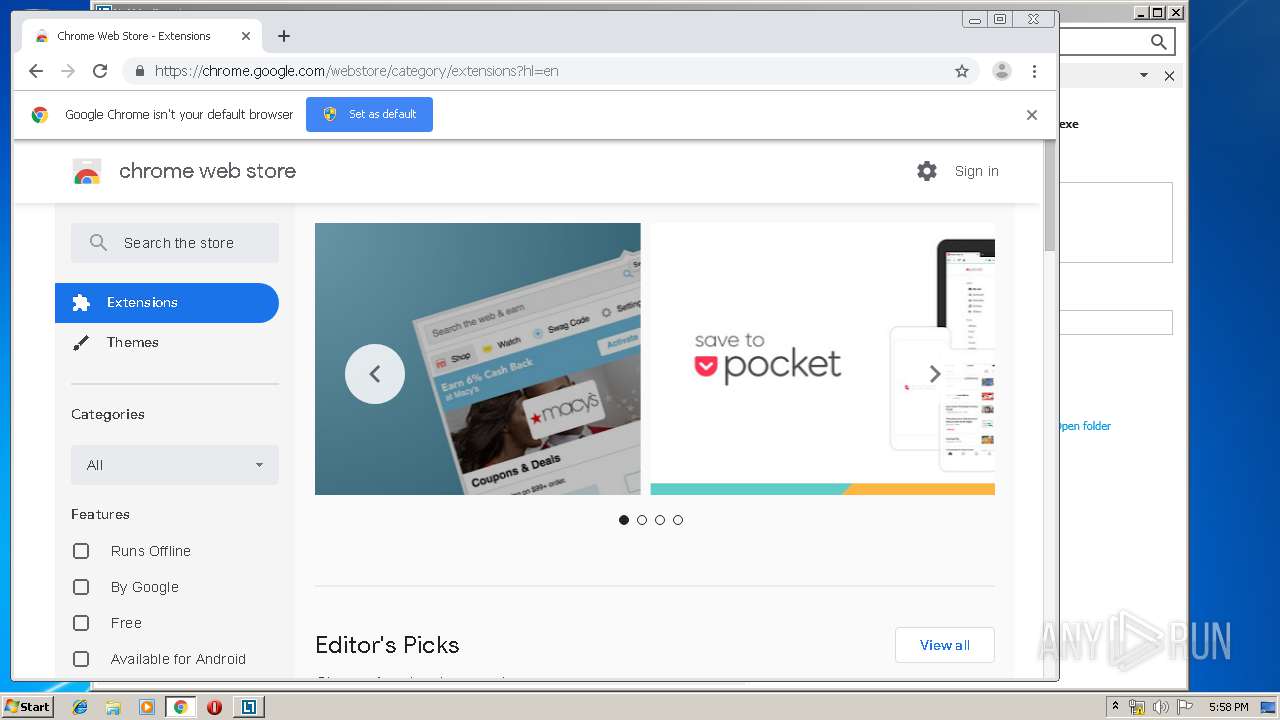Open the dropdown arrow in the background window panel

tap(1144, 76)
